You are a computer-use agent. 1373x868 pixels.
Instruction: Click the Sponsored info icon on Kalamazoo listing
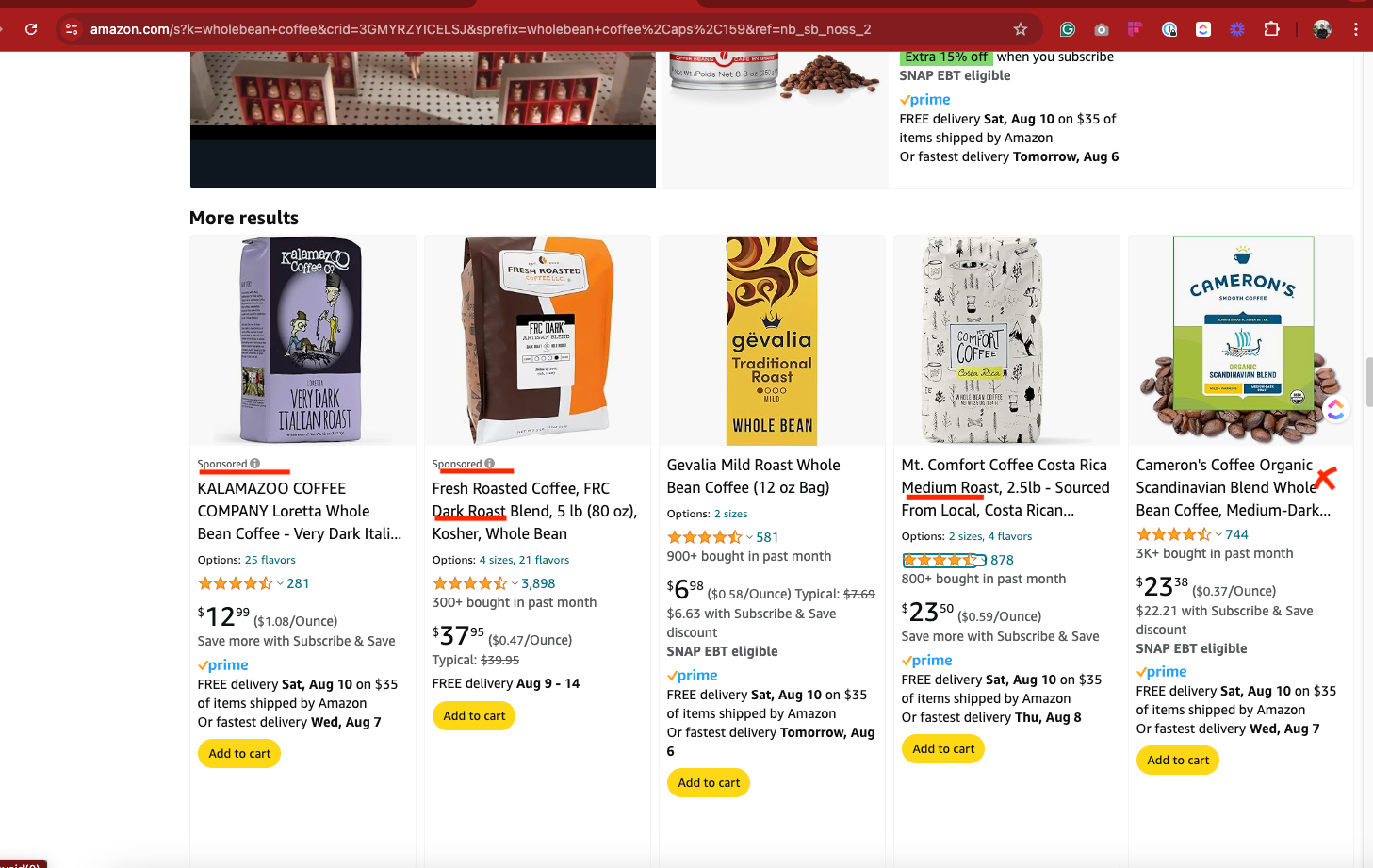[254, 464]
